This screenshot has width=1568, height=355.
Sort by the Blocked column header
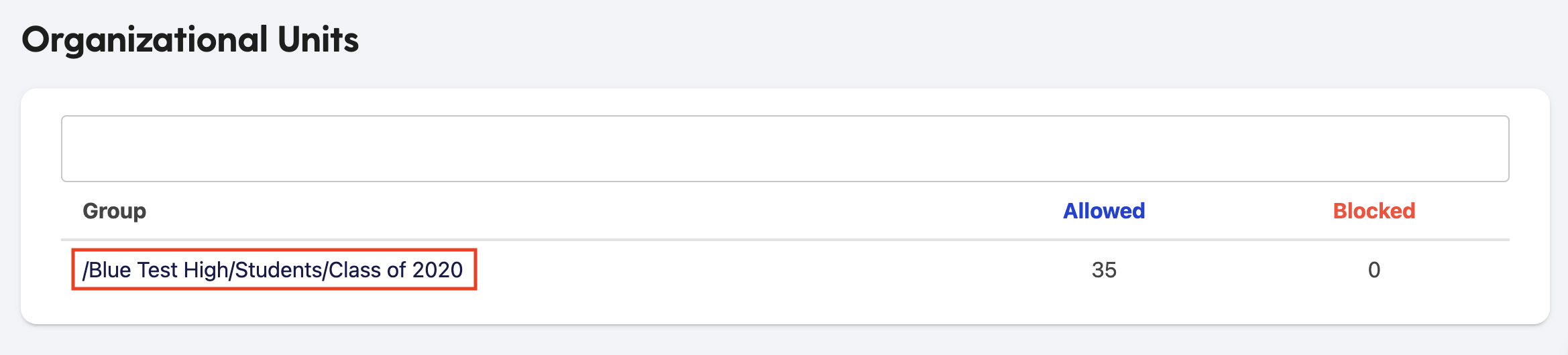tap(1374, 211)
